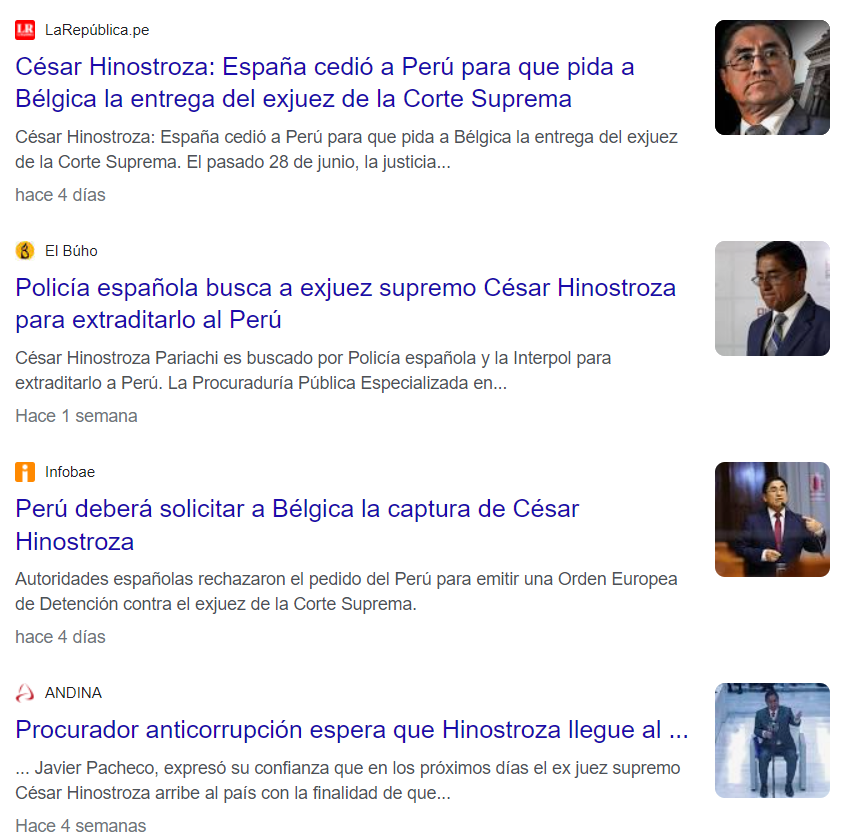
Task: Open ANDINA thumbnail of seated man
Action: pos(772,740)
